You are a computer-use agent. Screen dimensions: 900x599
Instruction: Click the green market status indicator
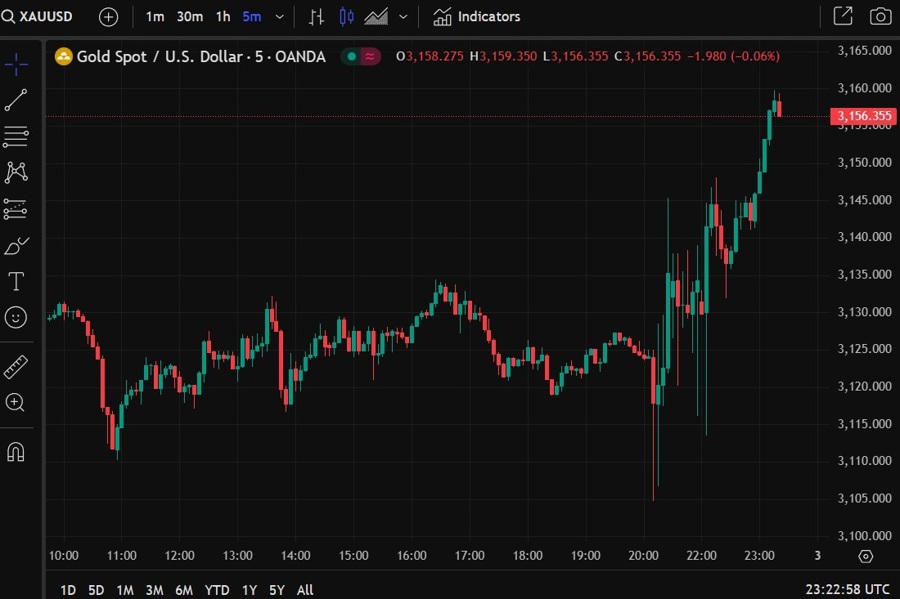click(x=352, y=56)
